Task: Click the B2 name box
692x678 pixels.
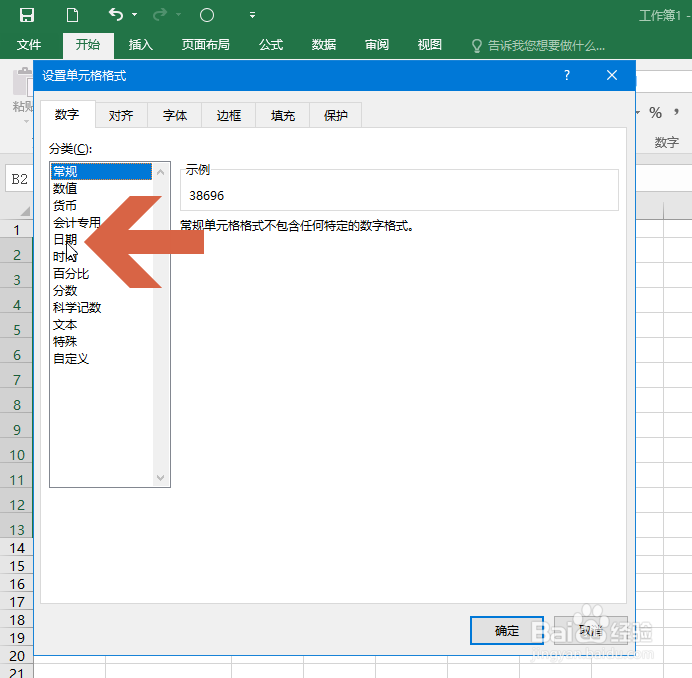Action: (x=19, y=179)
